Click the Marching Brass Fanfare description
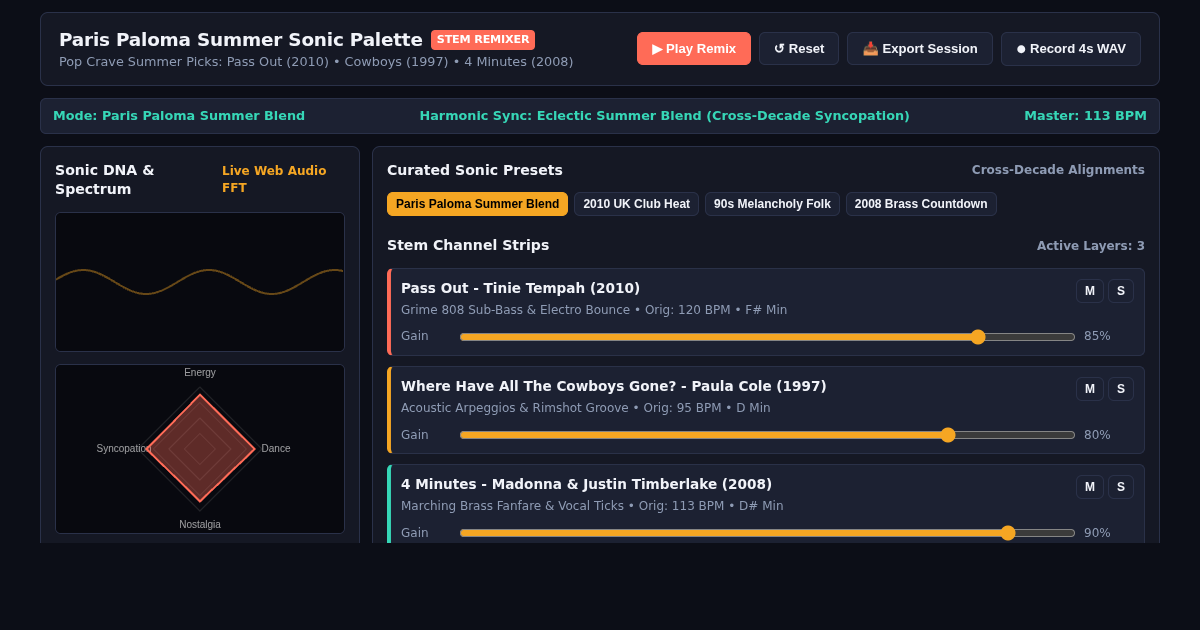This screenshot has height=630, width=1200. click(x=592, y=506)
